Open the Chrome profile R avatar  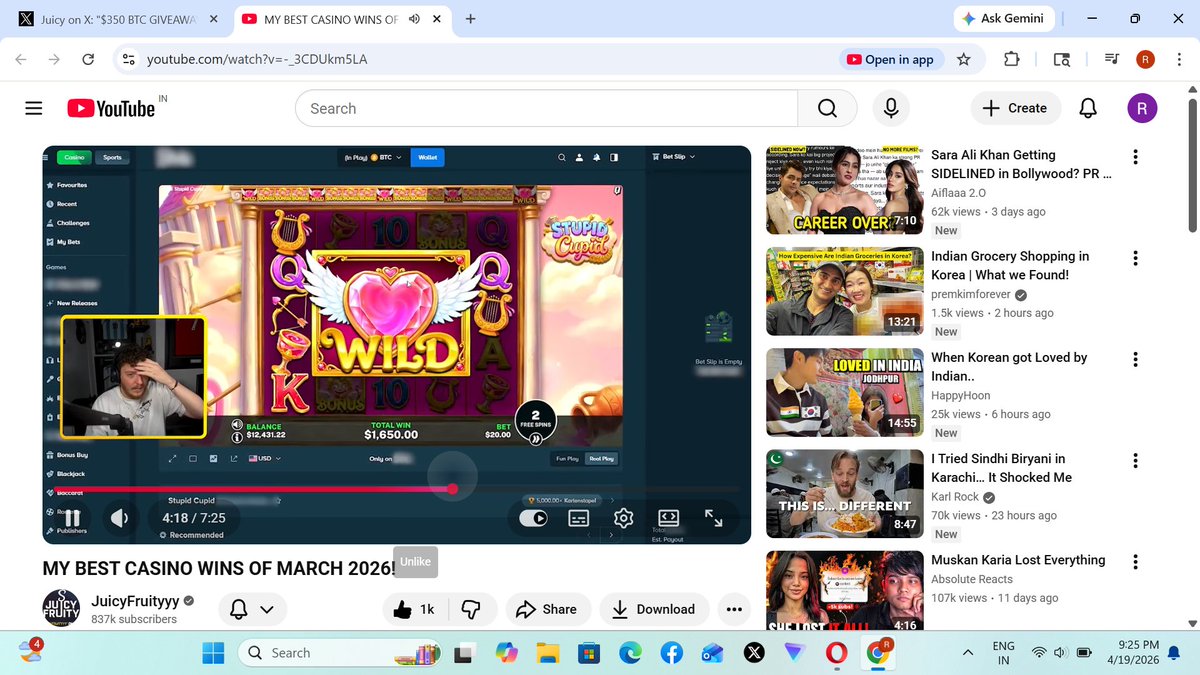point(1145,60)
